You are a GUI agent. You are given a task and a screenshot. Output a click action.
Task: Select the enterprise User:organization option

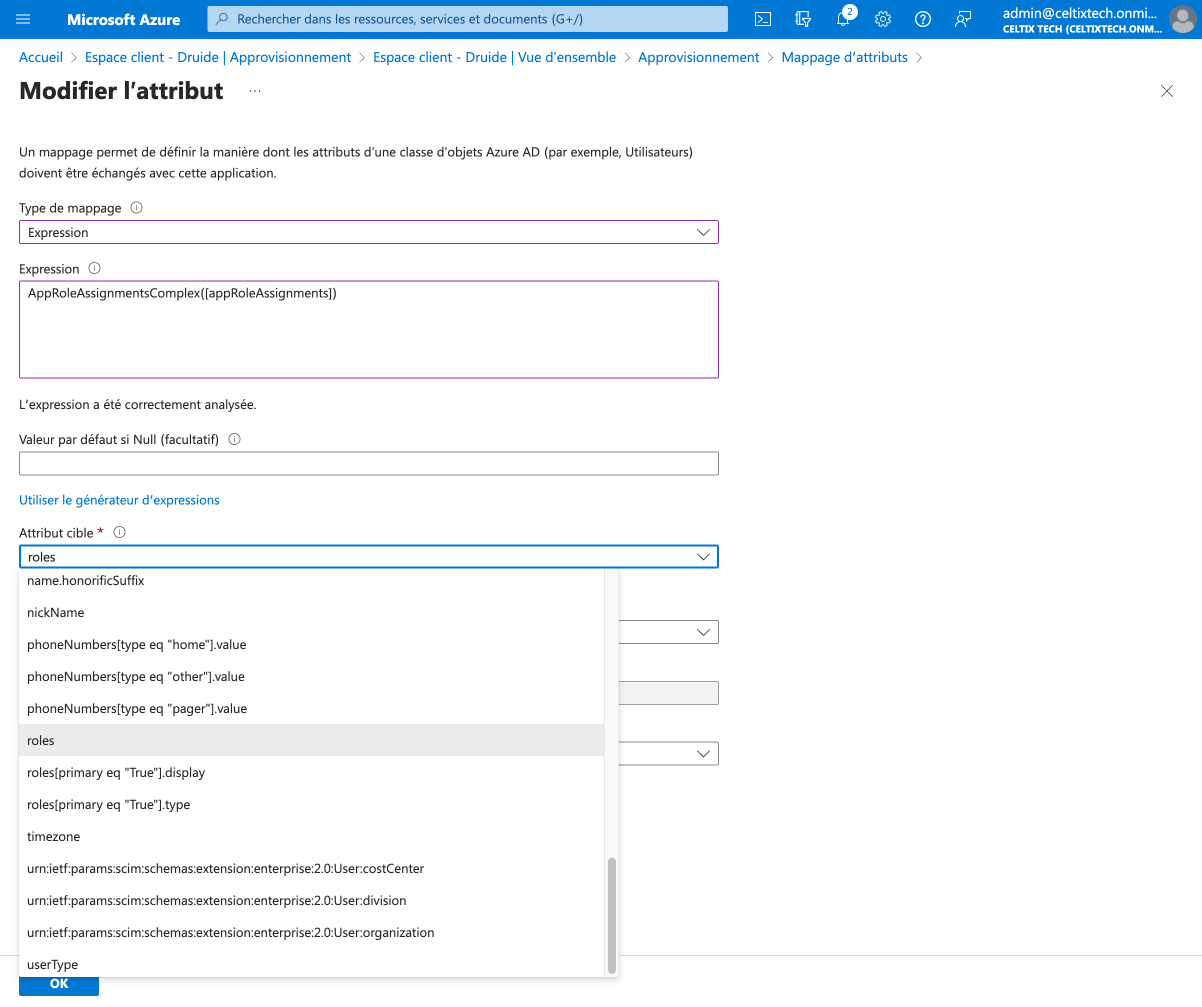click(312, 933)
